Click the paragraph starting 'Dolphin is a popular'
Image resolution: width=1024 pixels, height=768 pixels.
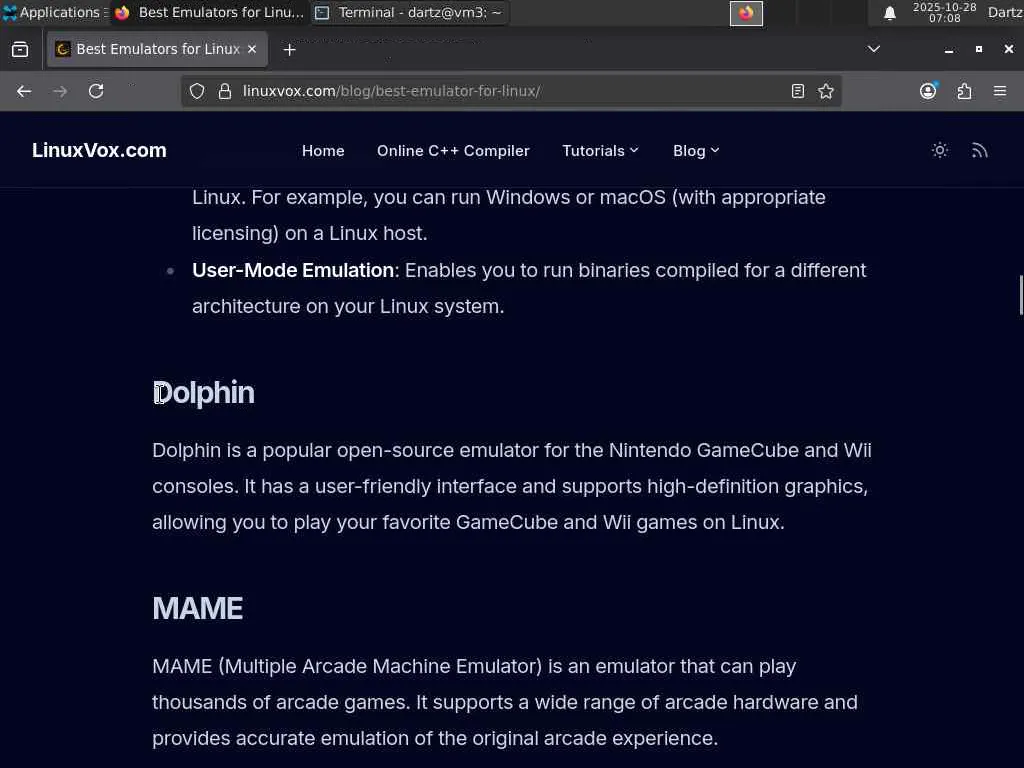pos(512,487)
